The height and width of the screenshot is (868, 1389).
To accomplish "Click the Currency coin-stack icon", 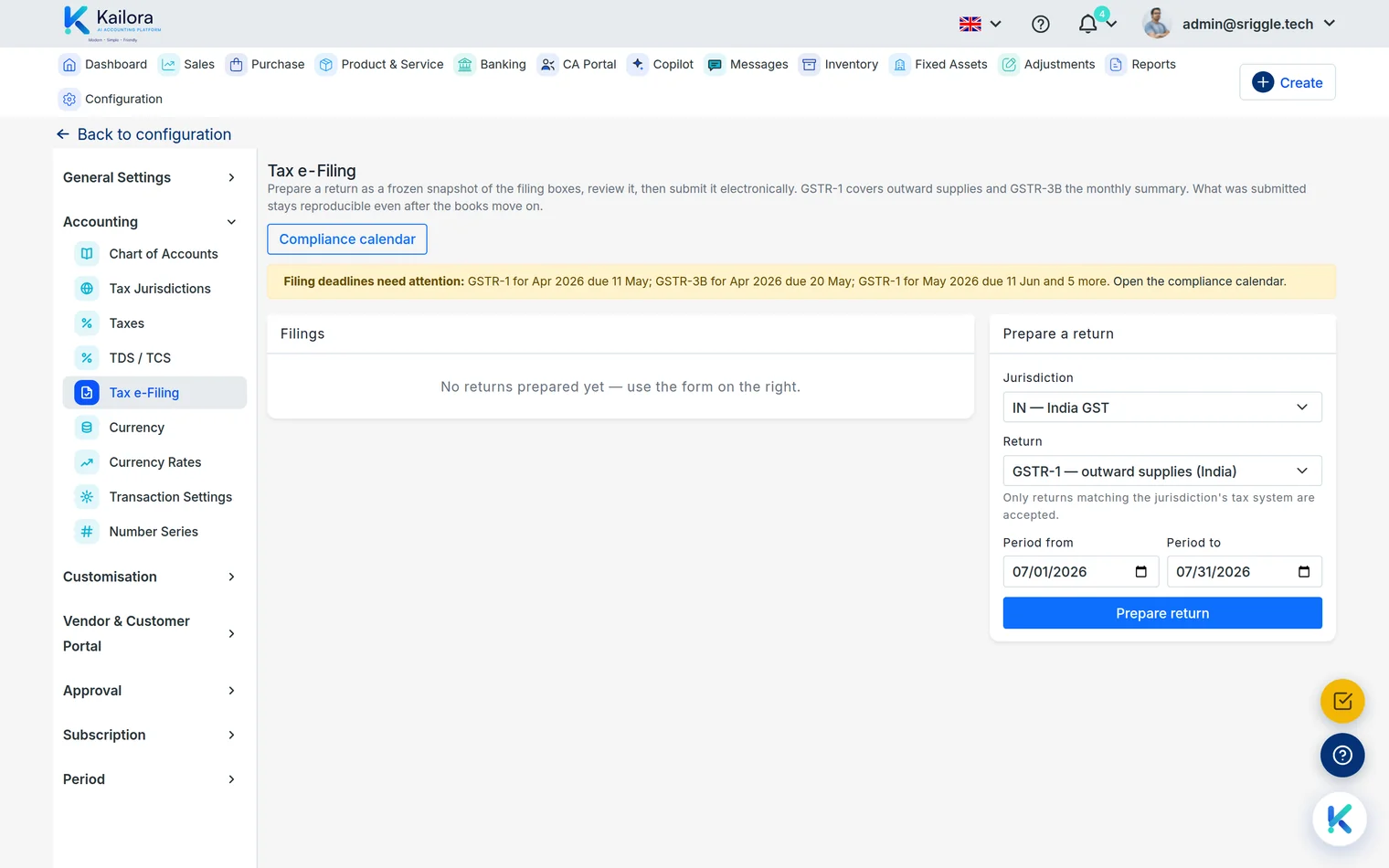I will pos(87,428).
